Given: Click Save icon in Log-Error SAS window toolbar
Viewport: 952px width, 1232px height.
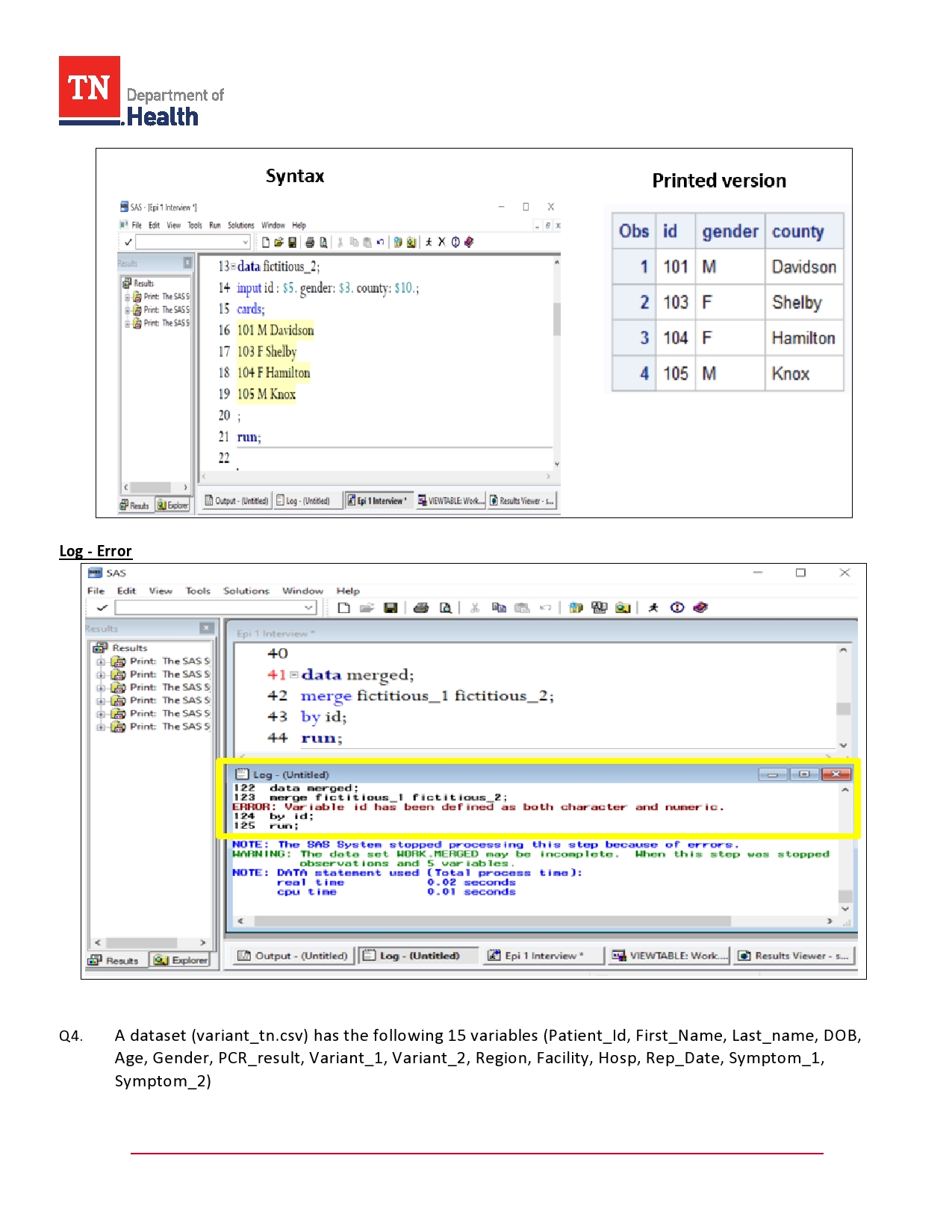Looking at the screenshot, I should 391,608.
